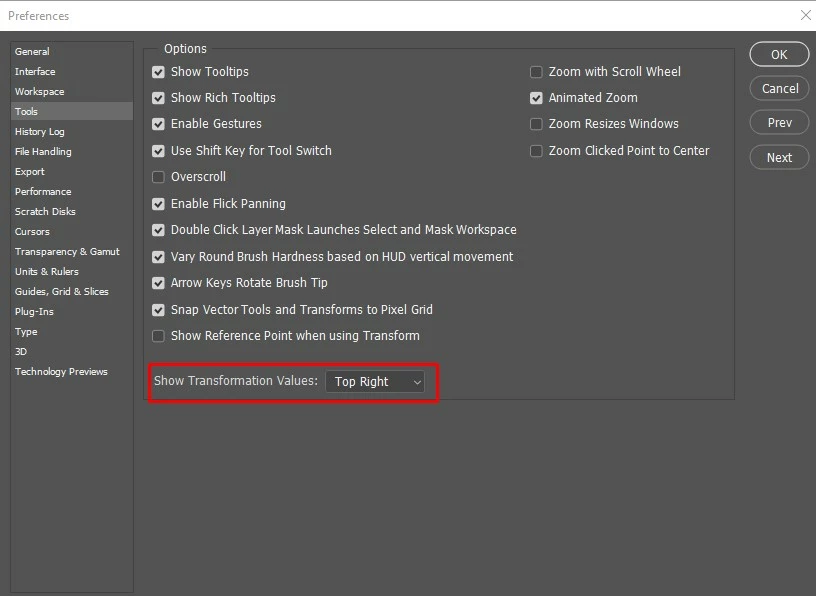Uncheck Vary Round Brush Hardness option
This screenshot has height=596, width=816.
click(158, 257)
